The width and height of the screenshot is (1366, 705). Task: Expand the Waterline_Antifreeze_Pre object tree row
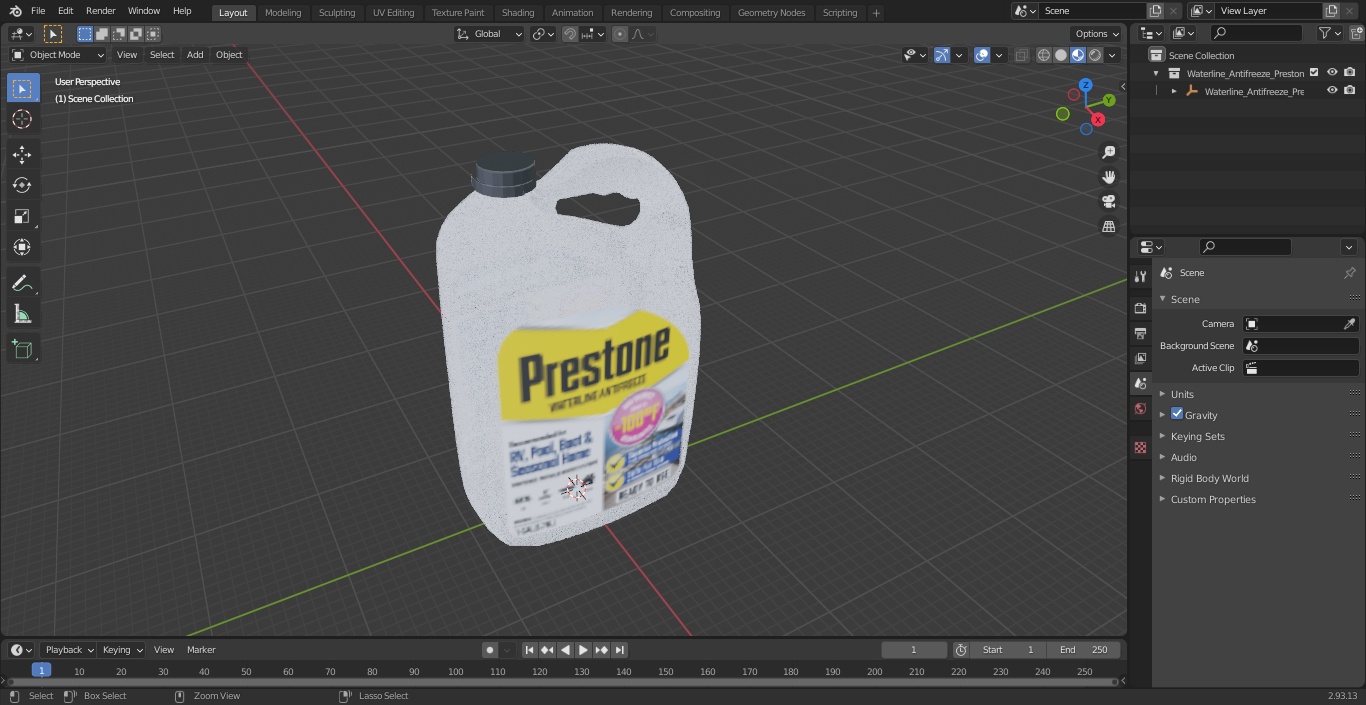[1174, 91]
